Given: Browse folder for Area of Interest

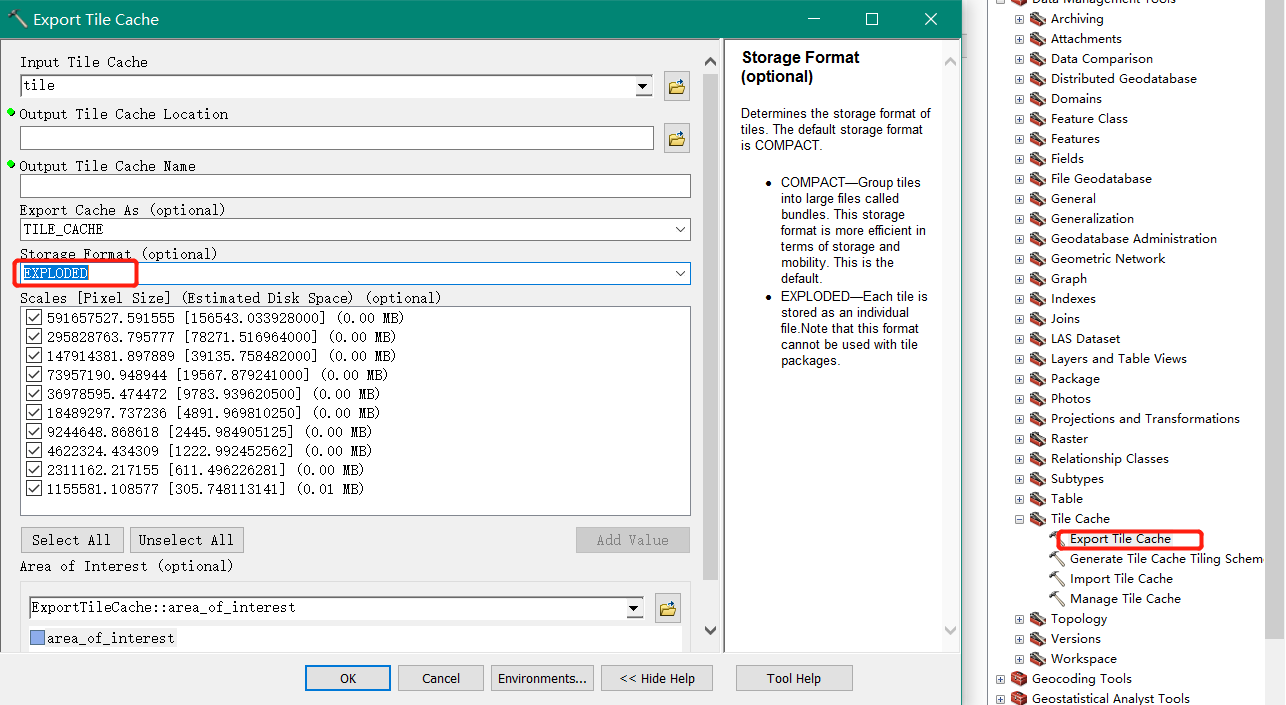Looking at the screenshot, I should (667, 607).
